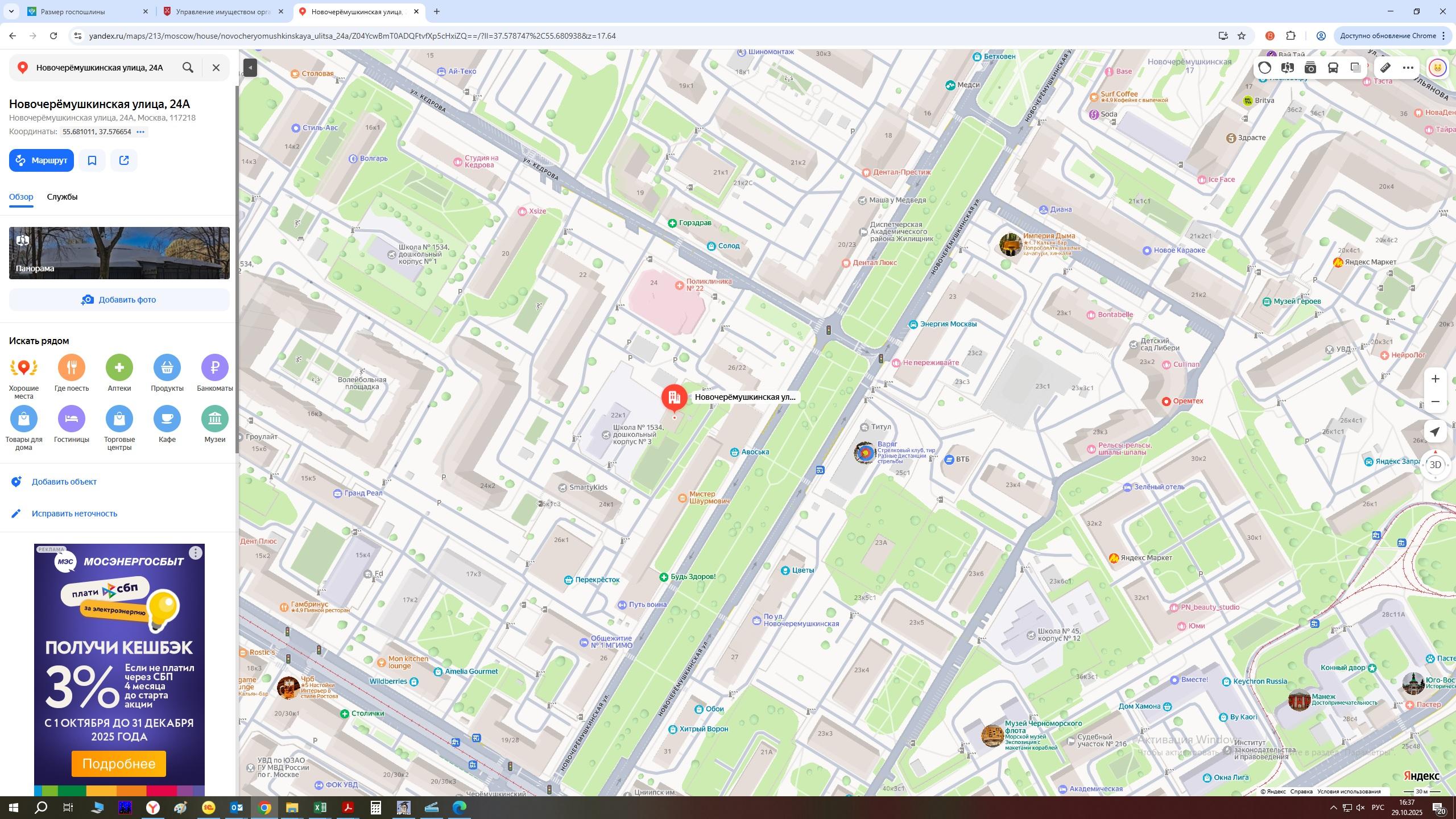The width and height of the screenshot is (1456, 819).
Task: Open the Панорама thumbnail
Action: click(x=119, y=253)
